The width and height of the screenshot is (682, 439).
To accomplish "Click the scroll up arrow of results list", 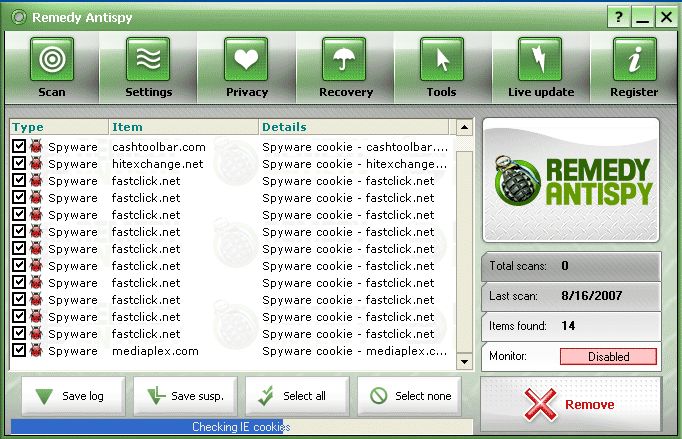I will point(464,127).
